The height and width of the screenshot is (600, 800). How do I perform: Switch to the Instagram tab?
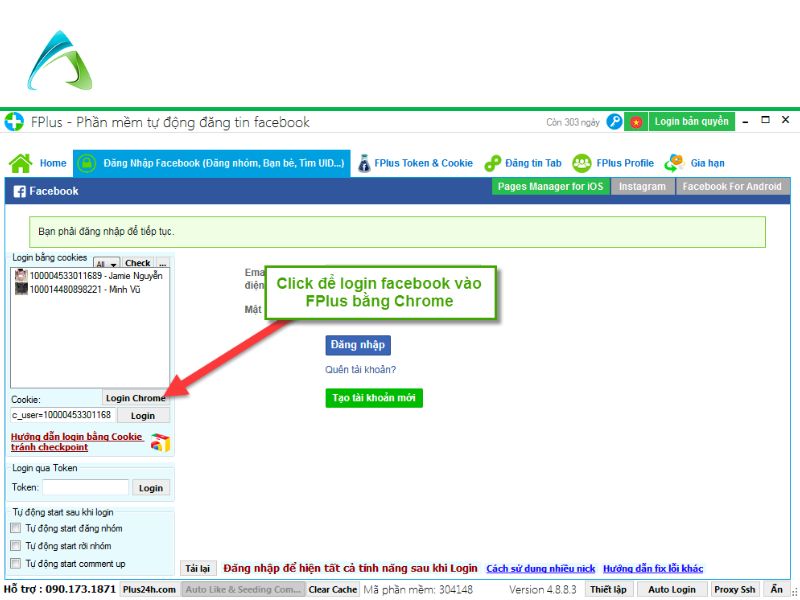click(x=642, y=187)
